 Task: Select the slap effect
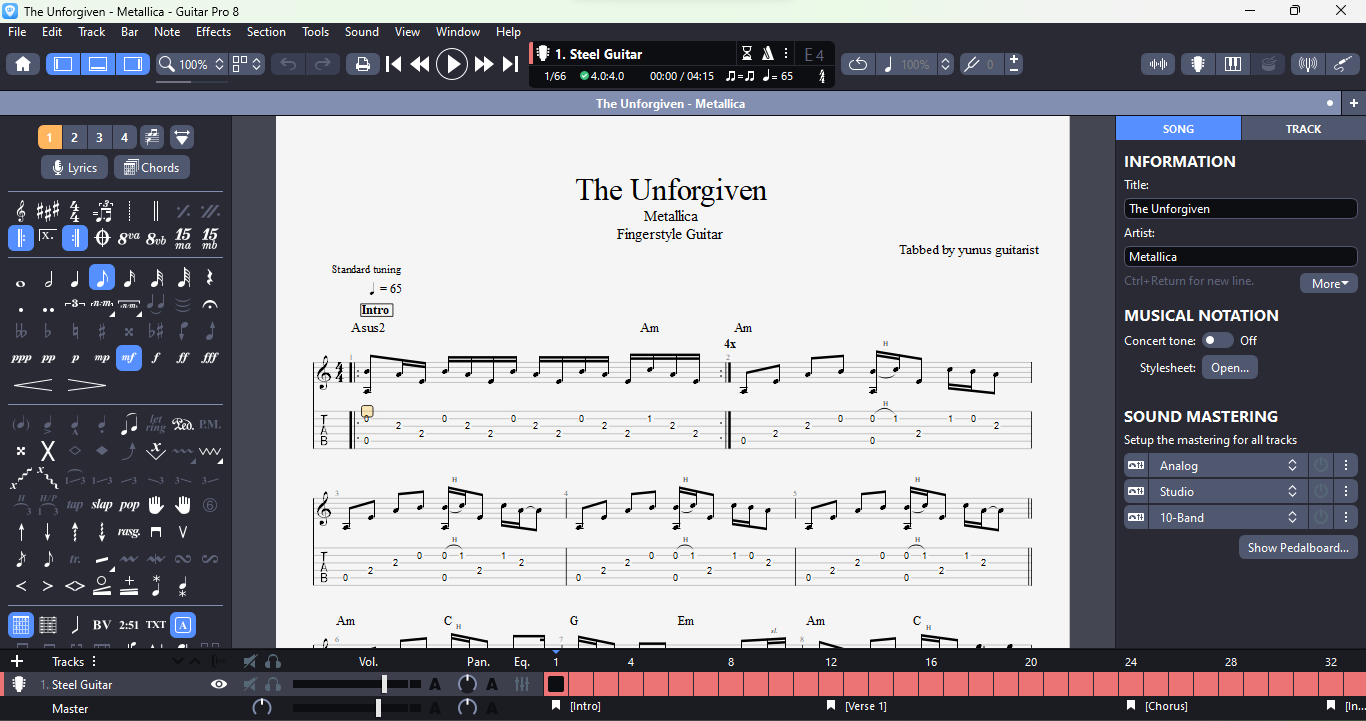point(102,505)
